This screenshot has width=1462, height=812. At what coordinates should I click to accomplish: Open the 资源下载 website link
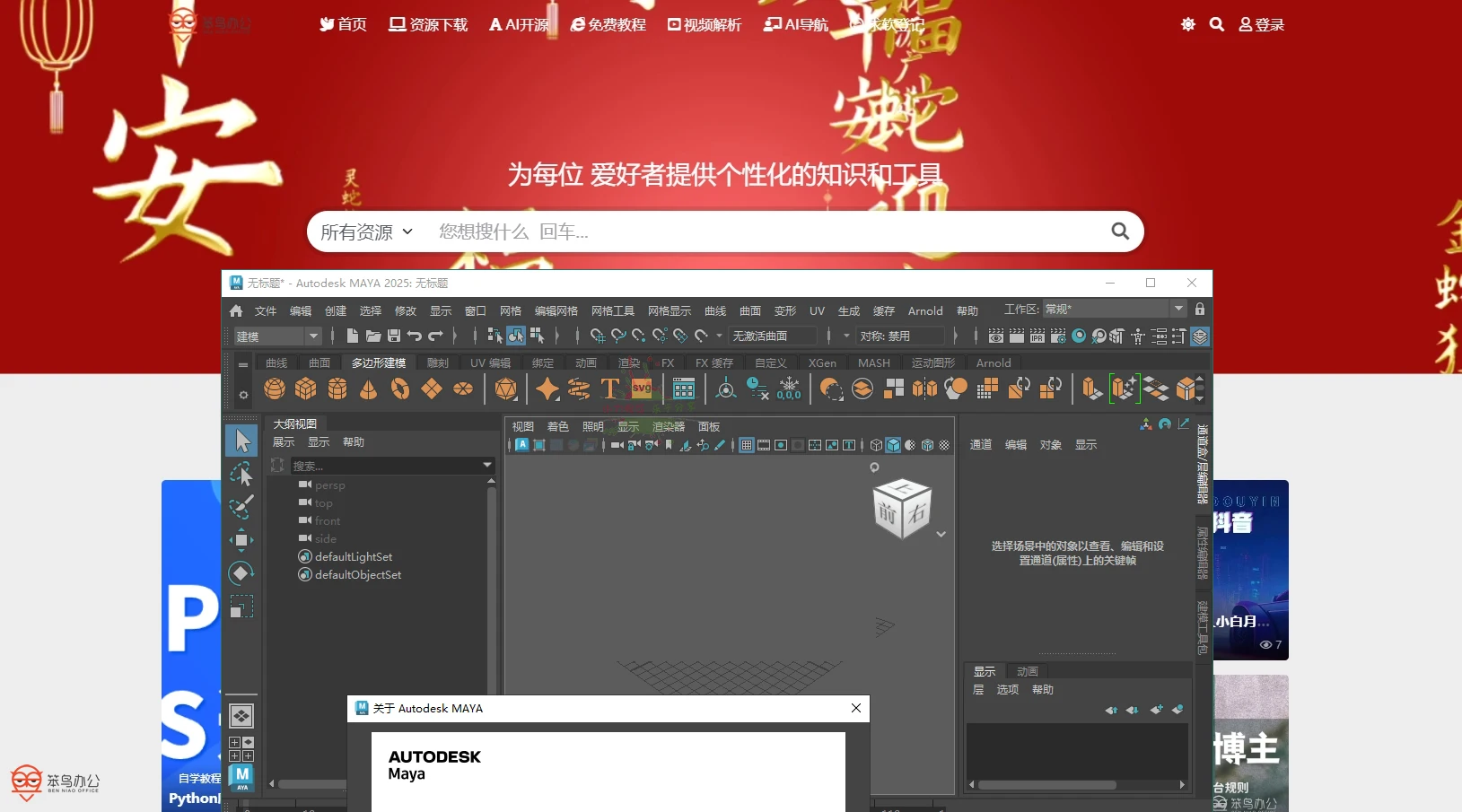point(428,24)
